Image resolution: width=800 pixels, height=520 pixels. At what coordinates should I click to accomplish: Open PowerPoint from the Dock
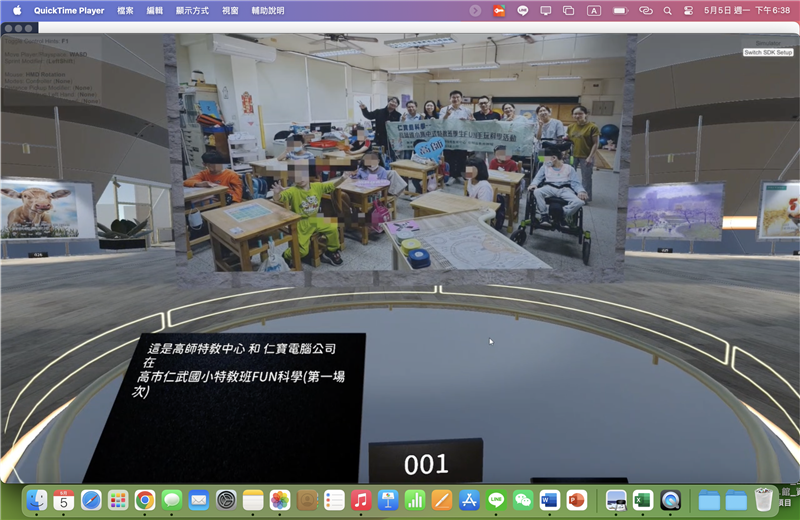(x=577, y=500)
